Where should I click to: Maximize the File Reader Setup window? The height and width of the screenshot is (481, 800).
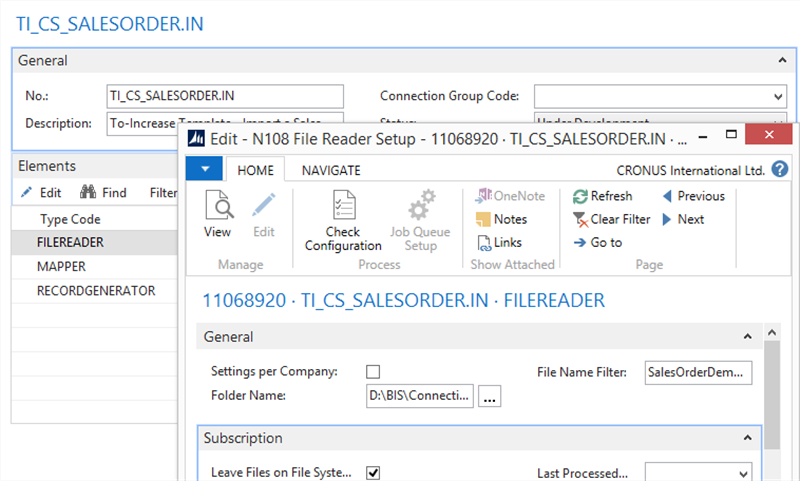[731, 135]
